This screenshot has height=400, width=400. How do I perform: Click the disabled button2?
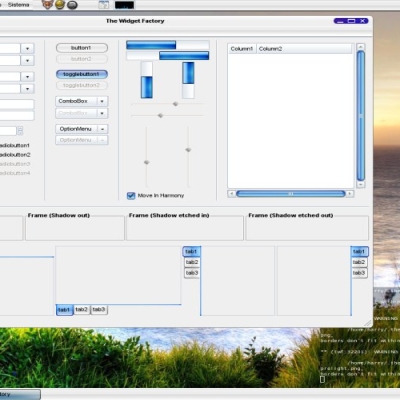pos(82,59)
